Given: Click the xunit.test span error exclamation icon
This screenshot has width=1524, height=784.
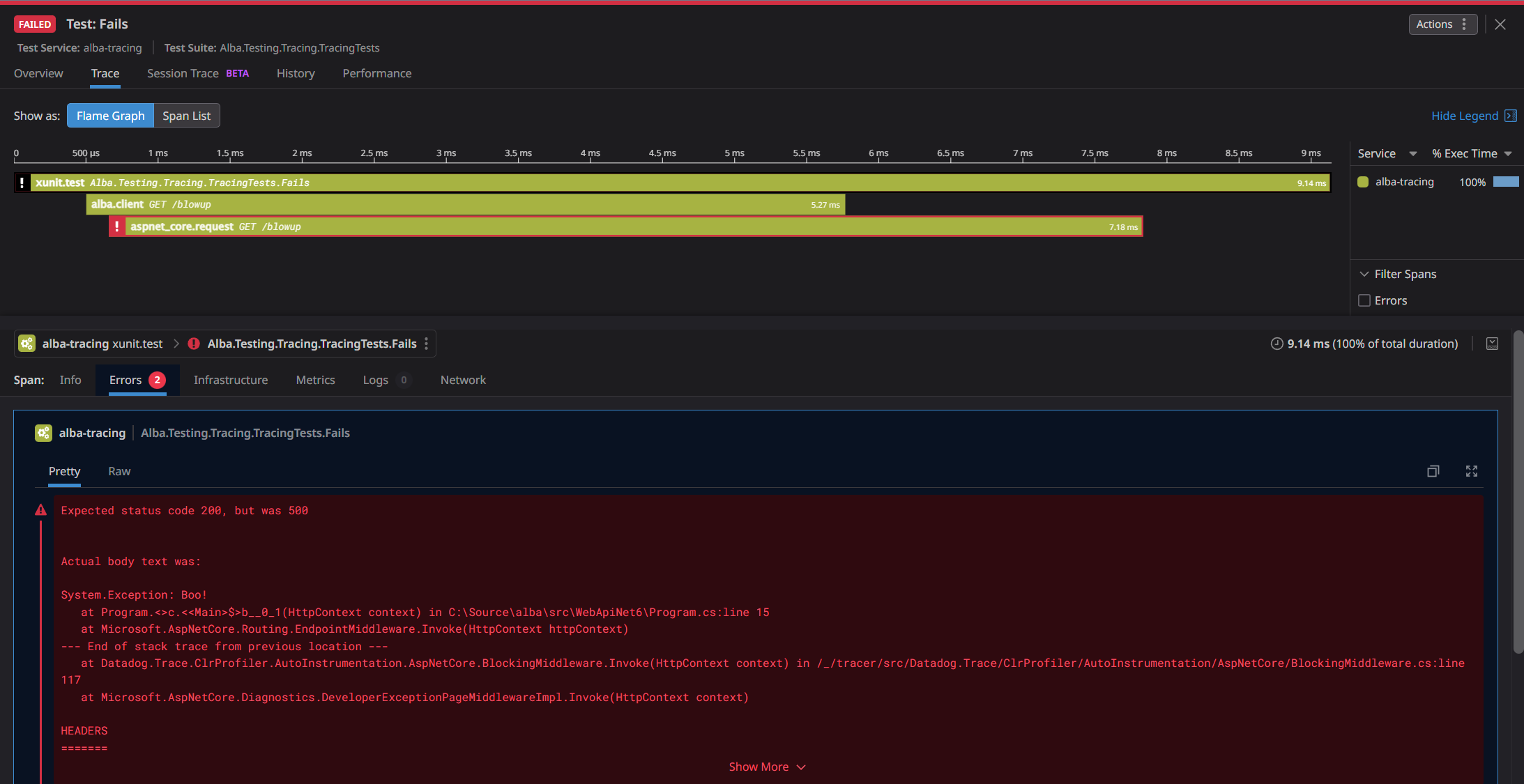Looking at the screenshot, I should 22,183.
